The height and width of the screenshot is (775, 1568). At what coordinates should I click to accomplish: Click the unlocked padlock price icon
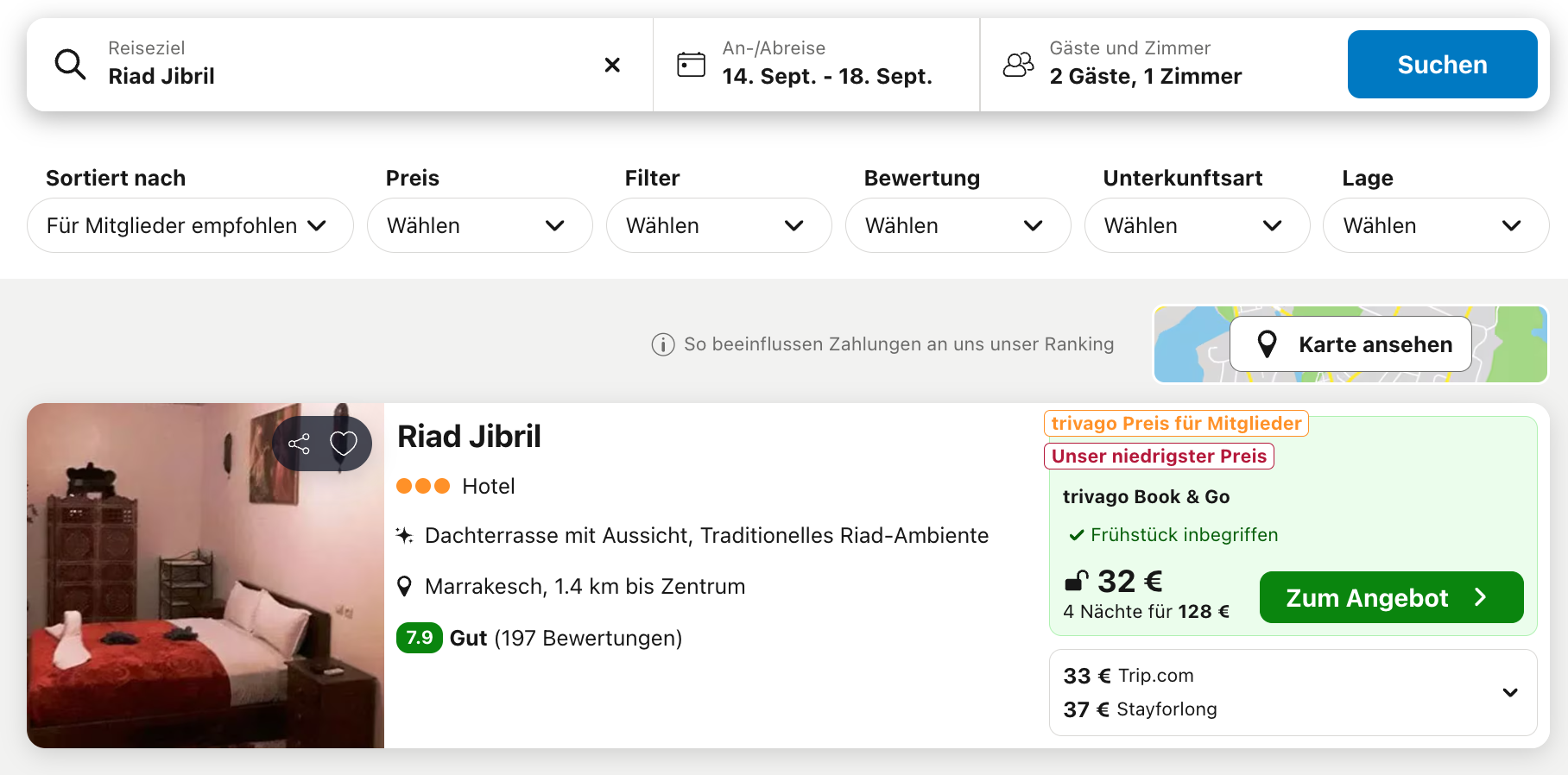coord(1076,581)
